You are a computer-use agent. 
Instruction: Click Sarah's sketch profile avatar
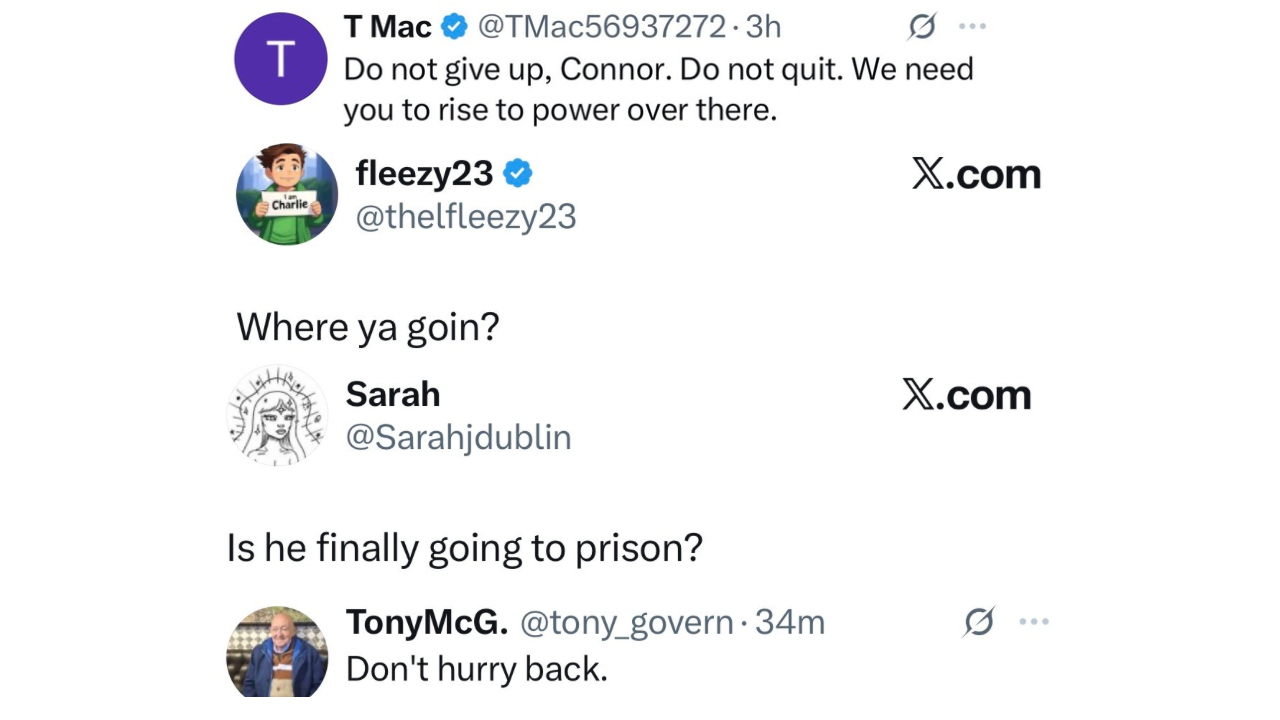coord(277,416)
